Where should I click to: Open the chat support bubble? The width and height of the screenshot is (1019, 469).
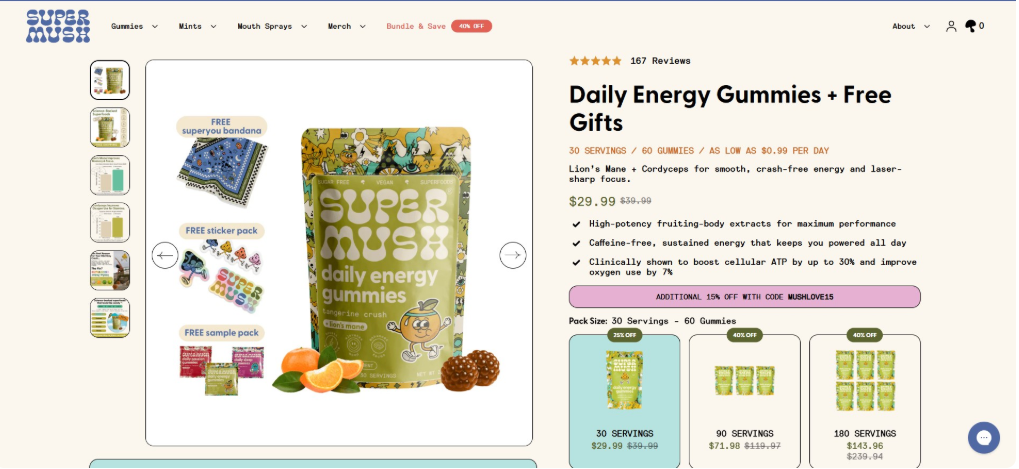[983, 438]
